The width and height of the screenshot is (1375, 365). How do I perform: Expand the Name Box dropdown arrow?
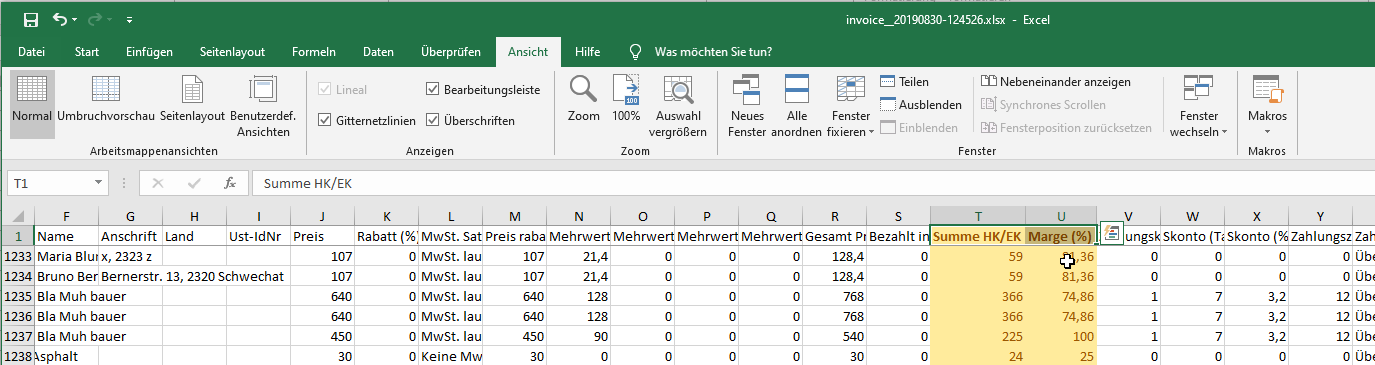98,183
